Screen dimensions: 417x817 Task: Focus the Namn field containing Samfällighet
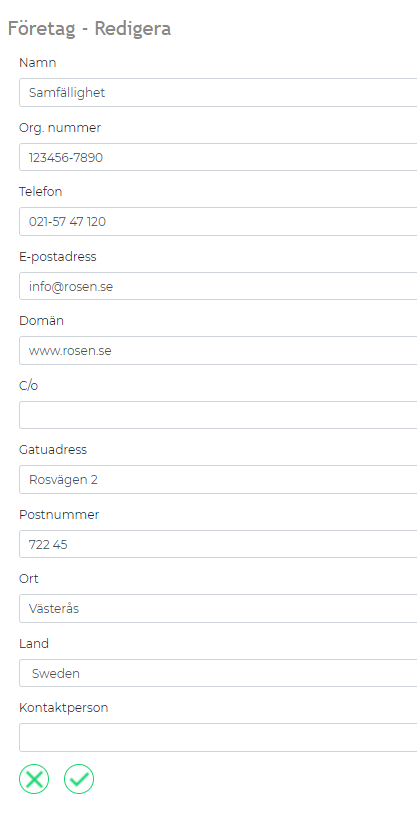[218, 93]
